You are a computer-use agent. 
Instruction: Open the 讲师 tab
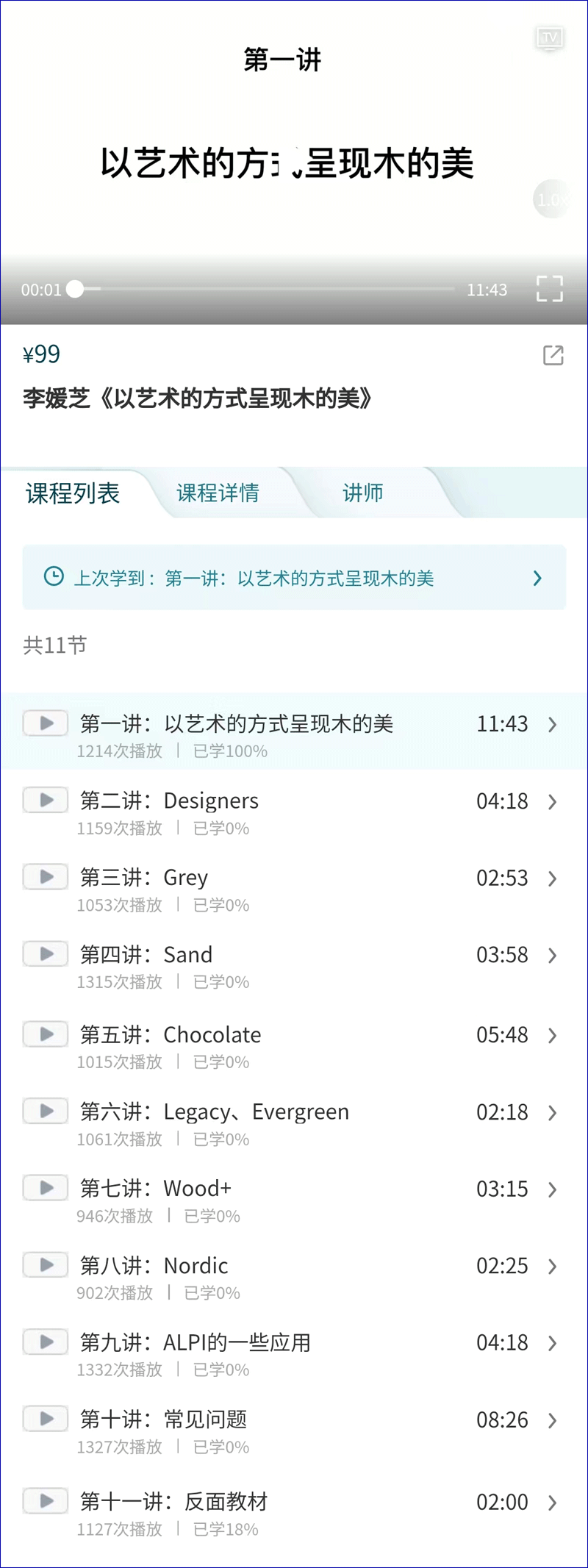362,493
